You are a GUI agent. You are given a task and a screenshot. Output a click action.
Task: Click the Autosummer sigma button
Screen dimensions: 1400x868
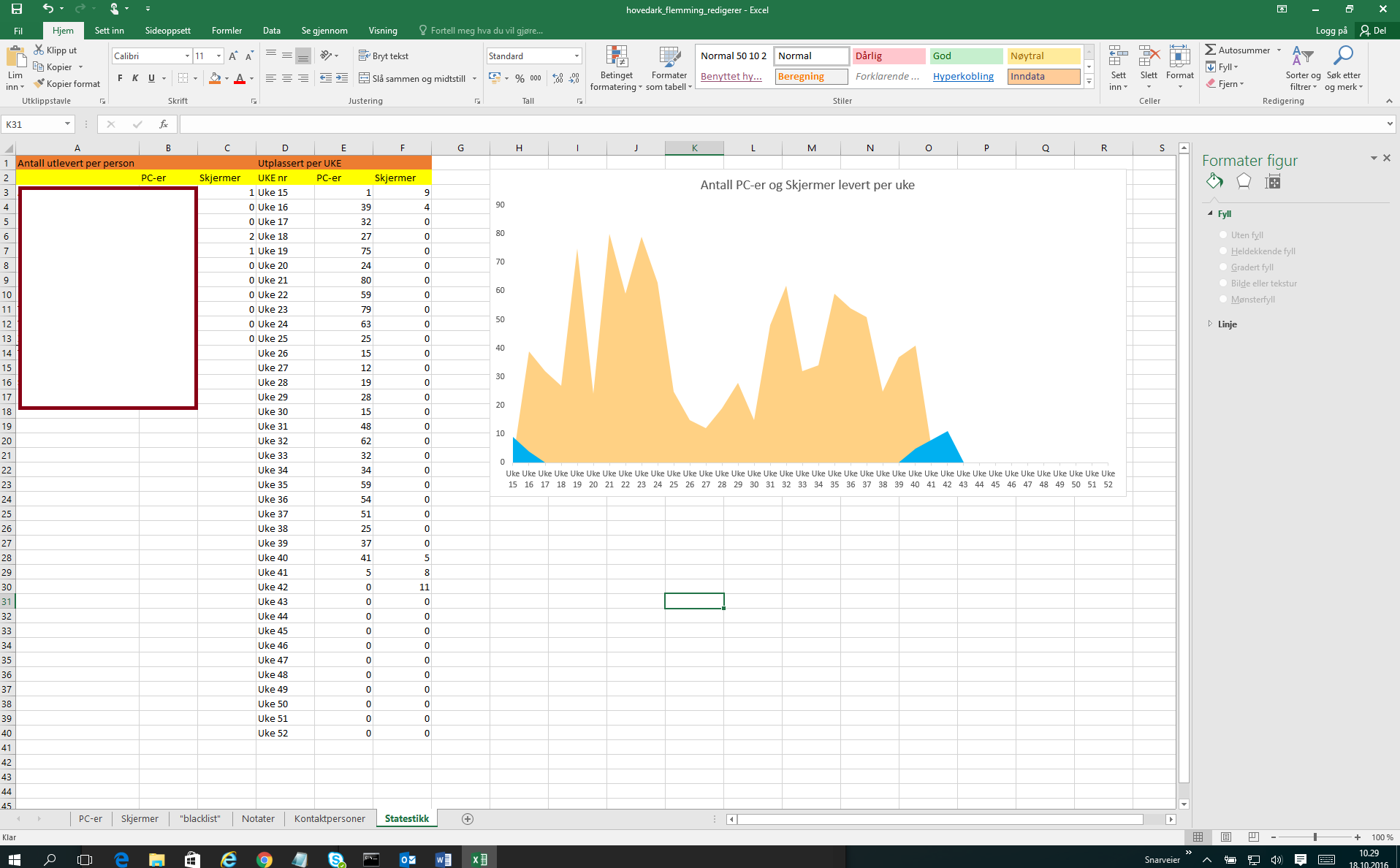pos(1239,50)
